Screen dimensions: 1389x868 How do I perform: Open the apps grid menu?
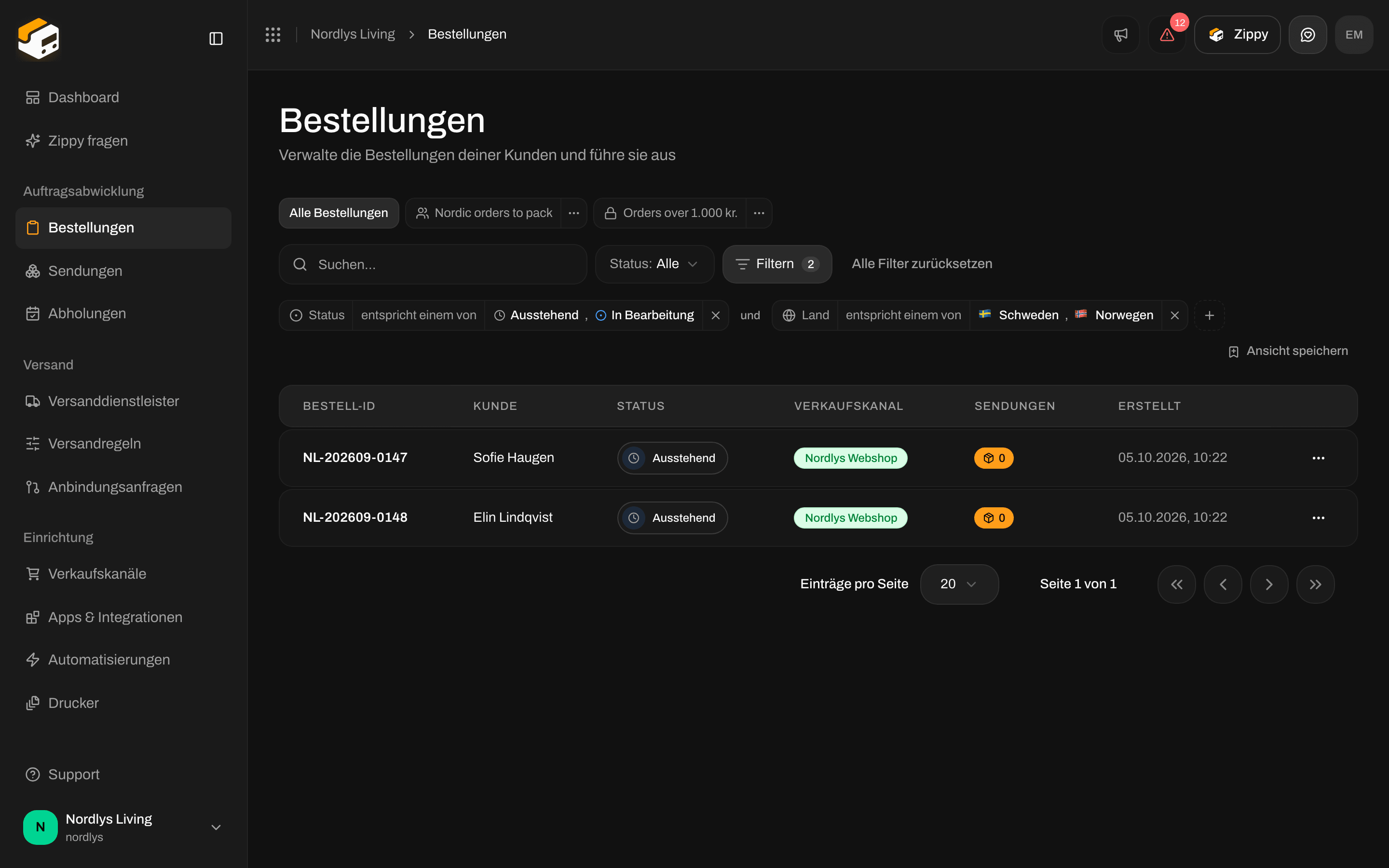[272, 34]
